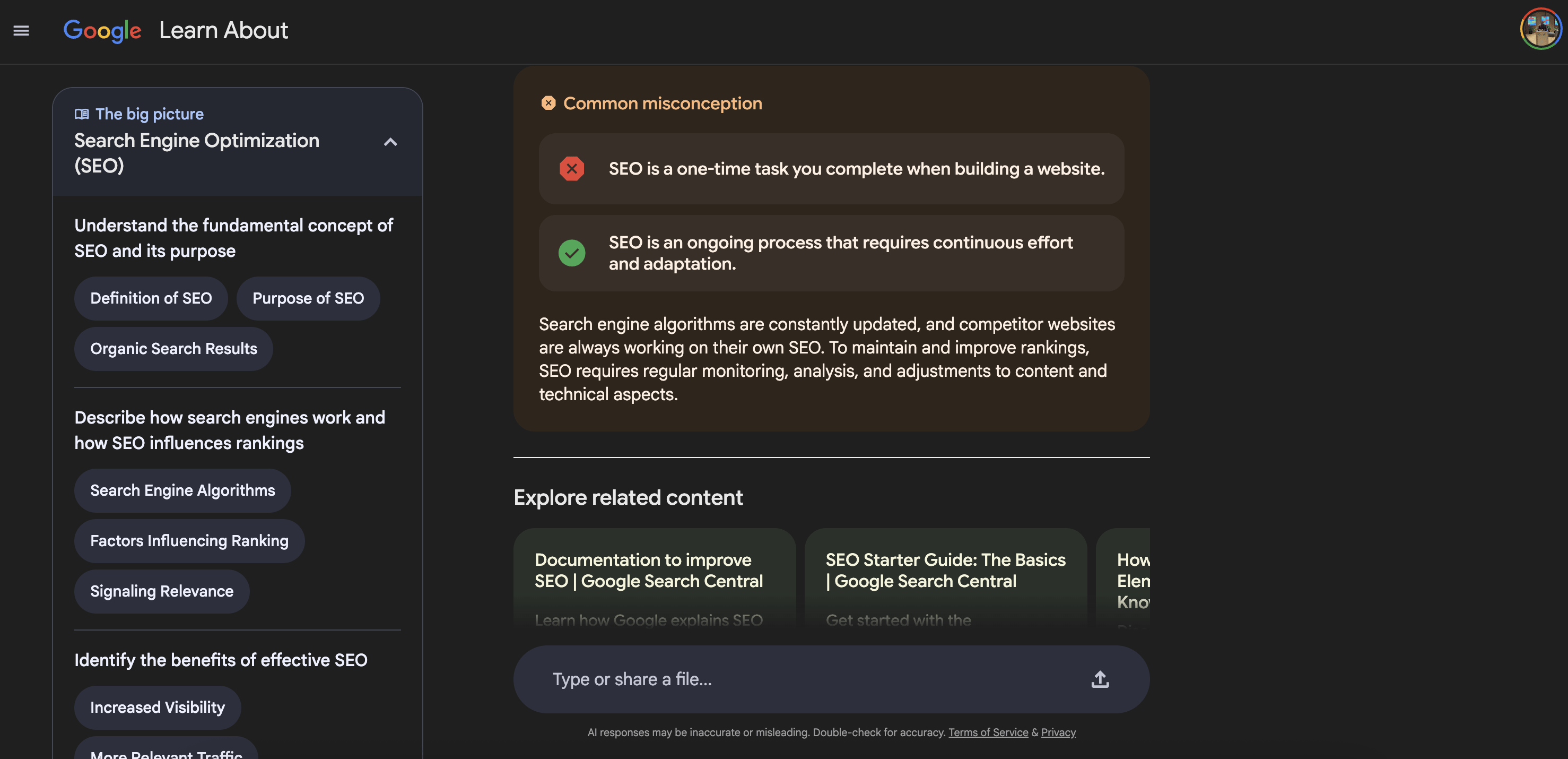Screen dimensions: 1568x759
Task: Select the Signaling Relevance chip
Action: pyautogui.click(x=162, y=591)
